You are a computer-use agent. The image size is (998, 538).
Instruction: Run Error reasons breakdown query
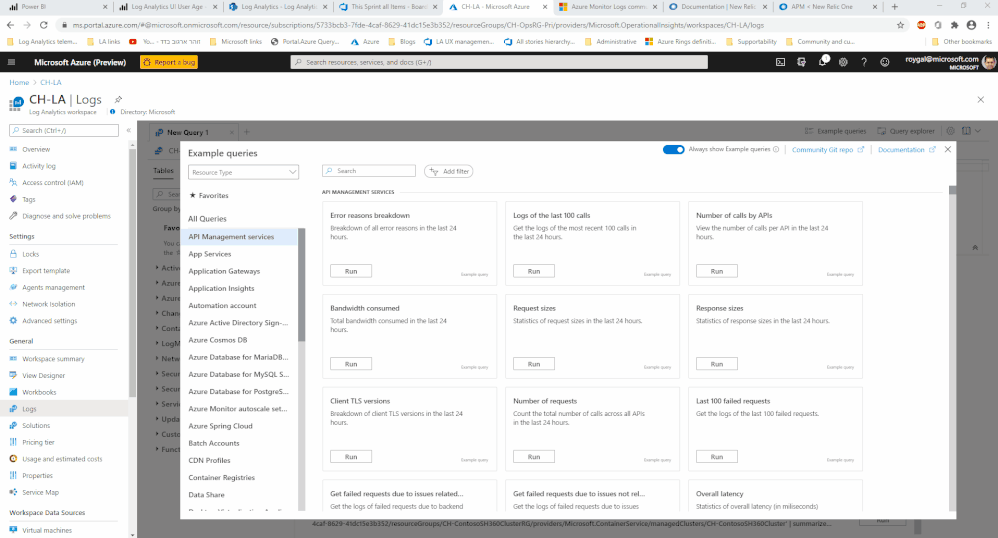[351, 271]
